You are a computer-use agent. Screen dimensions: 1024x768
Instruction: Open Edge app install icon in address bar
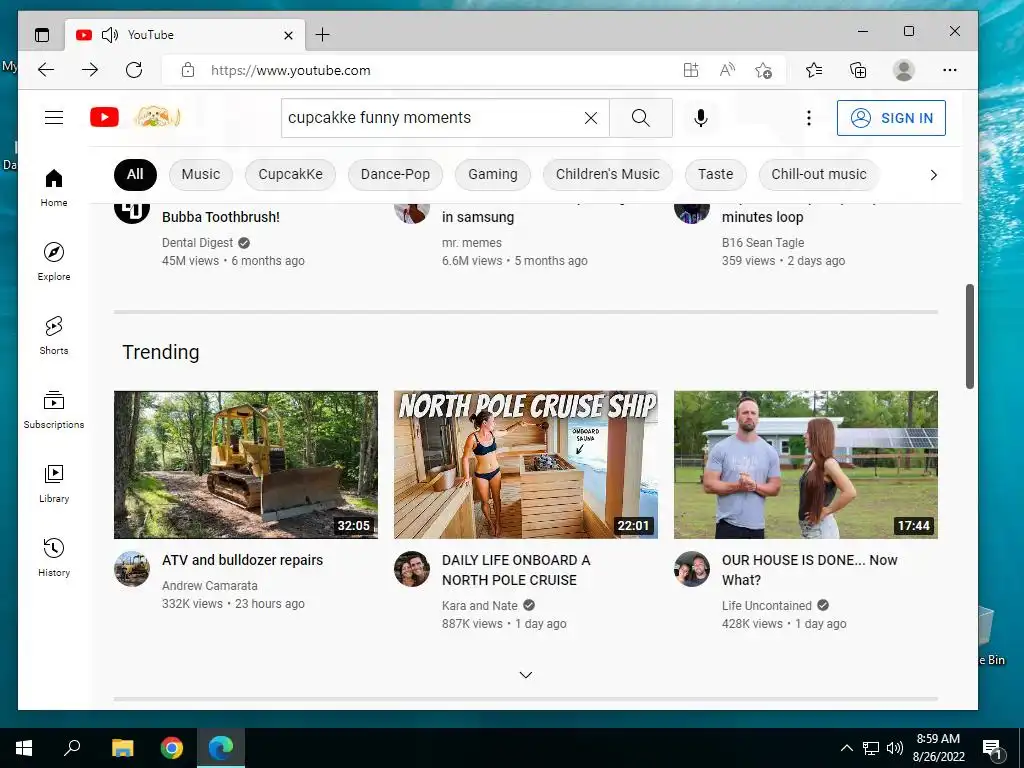(691, 70)
